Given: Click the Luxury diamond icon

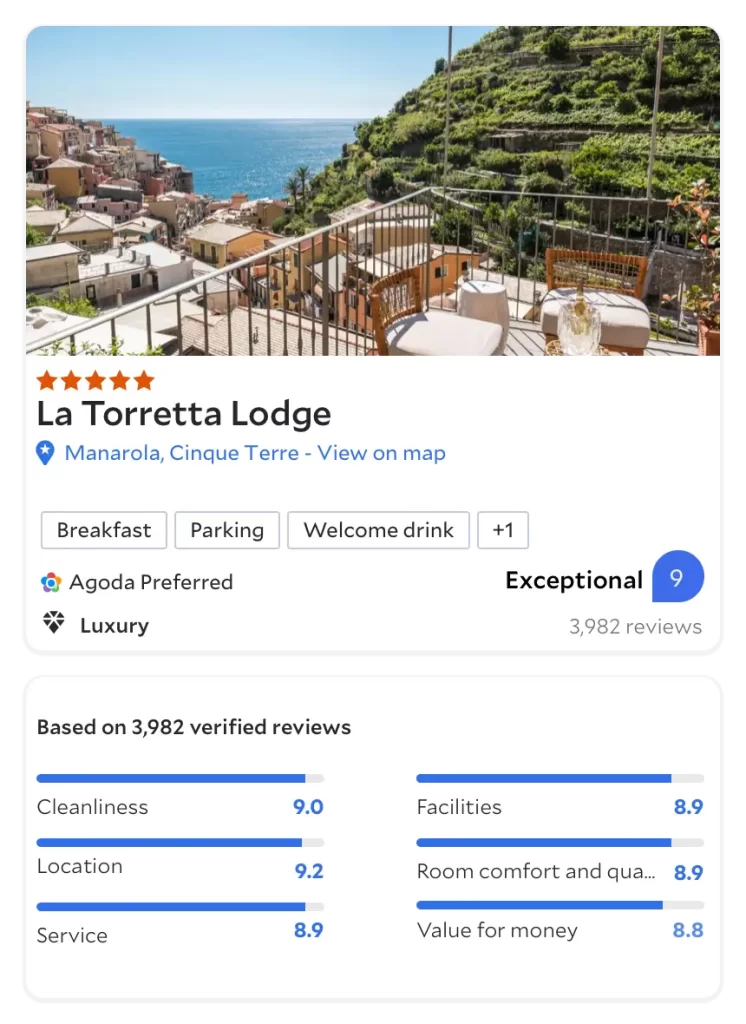Looking at the screenshot, I should (x=53, y=624).
